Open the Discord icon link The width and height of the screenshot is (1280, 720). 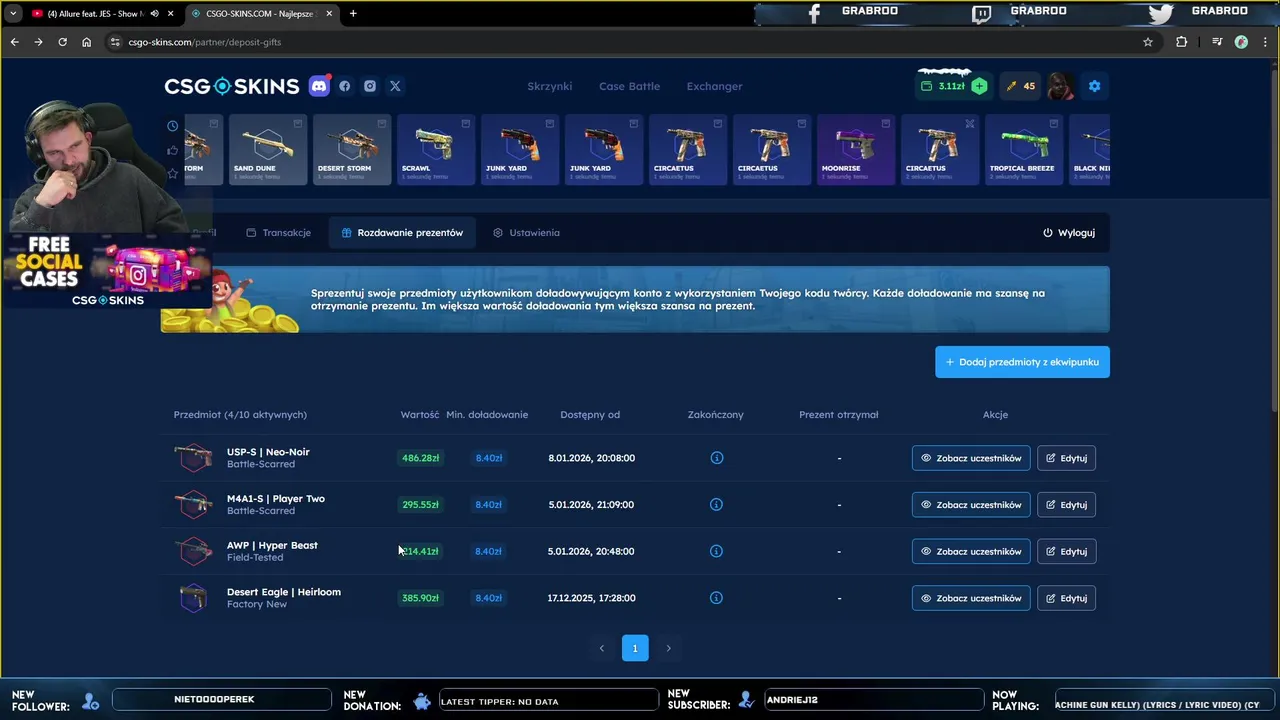pos(319,86)
